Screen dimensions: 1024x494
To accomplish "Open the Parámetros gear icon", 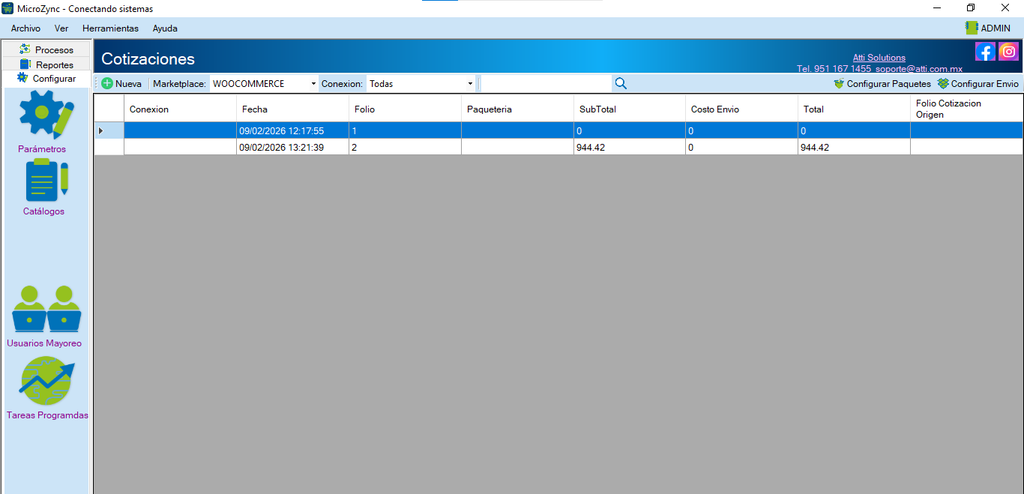I will click(46, 114).
